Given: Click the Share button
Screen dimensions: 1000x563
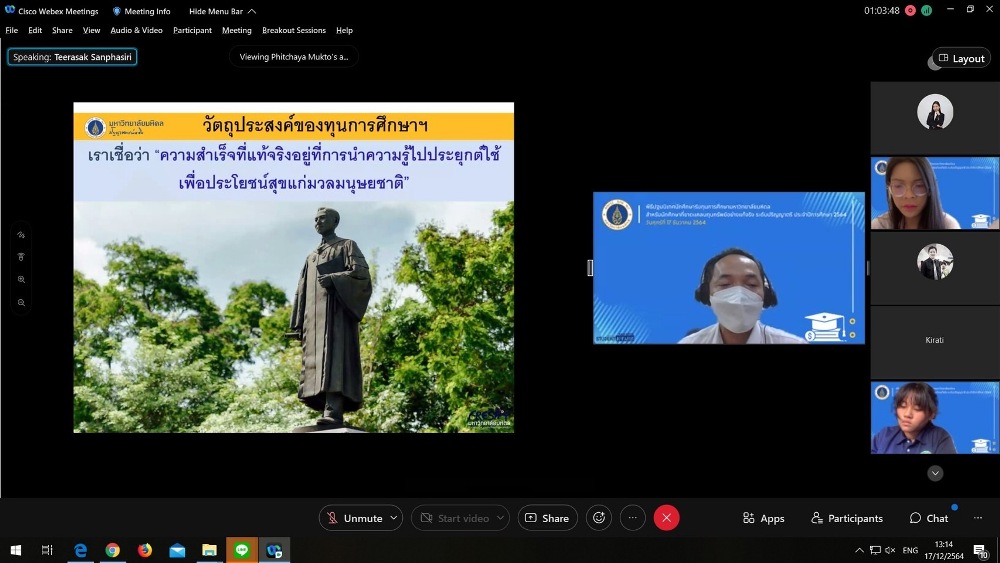Looking at the screenshot, I should point(547,518).
